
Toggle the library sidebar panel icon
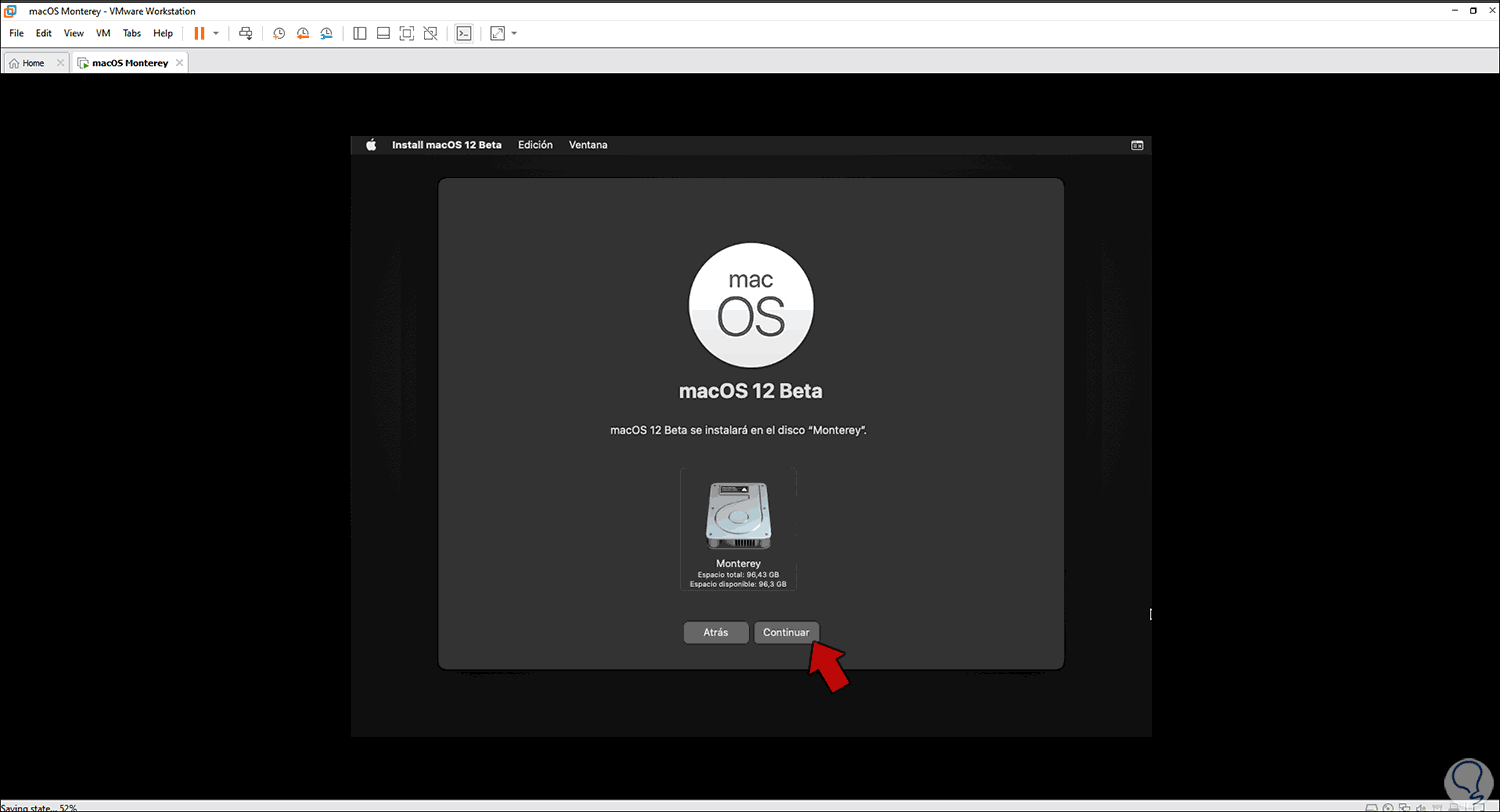360,33
